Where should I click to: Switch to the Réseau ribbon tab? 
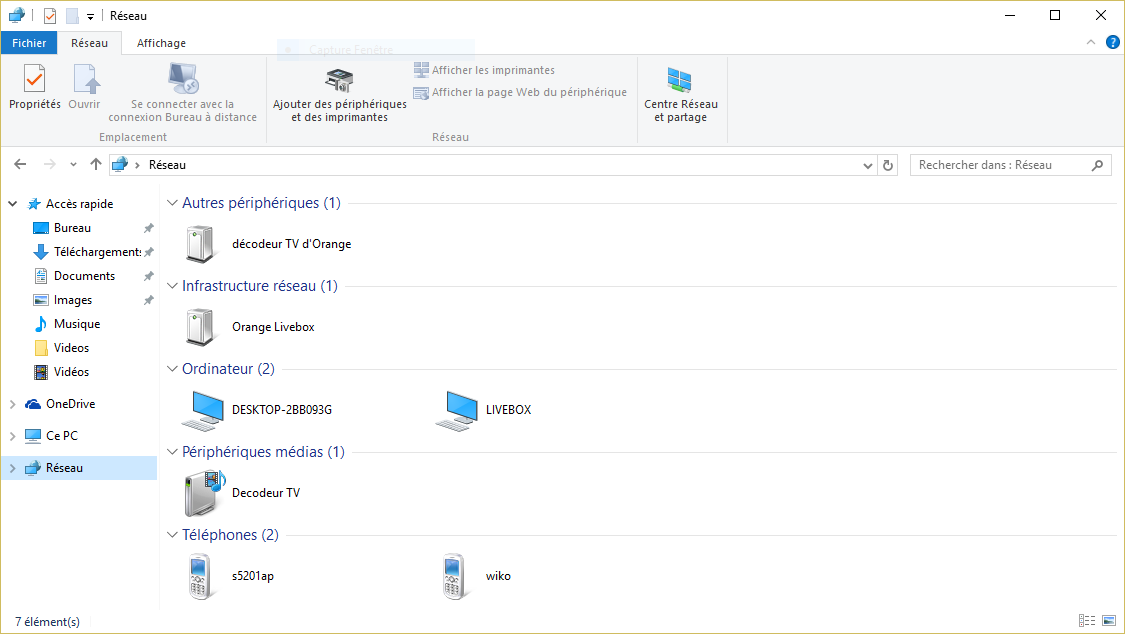[90, 43]
